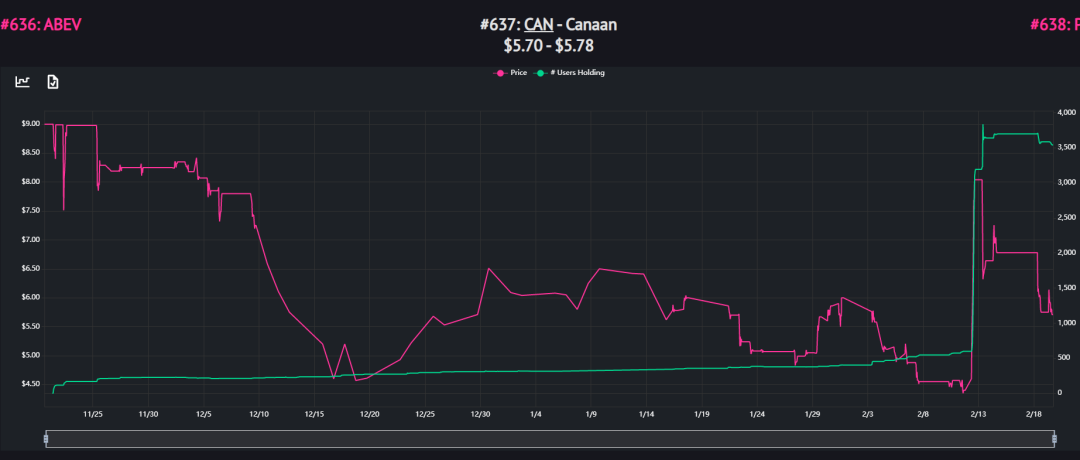Click the file checkmark export icon
Viewport: 1080px width, 460px height.
53,82
